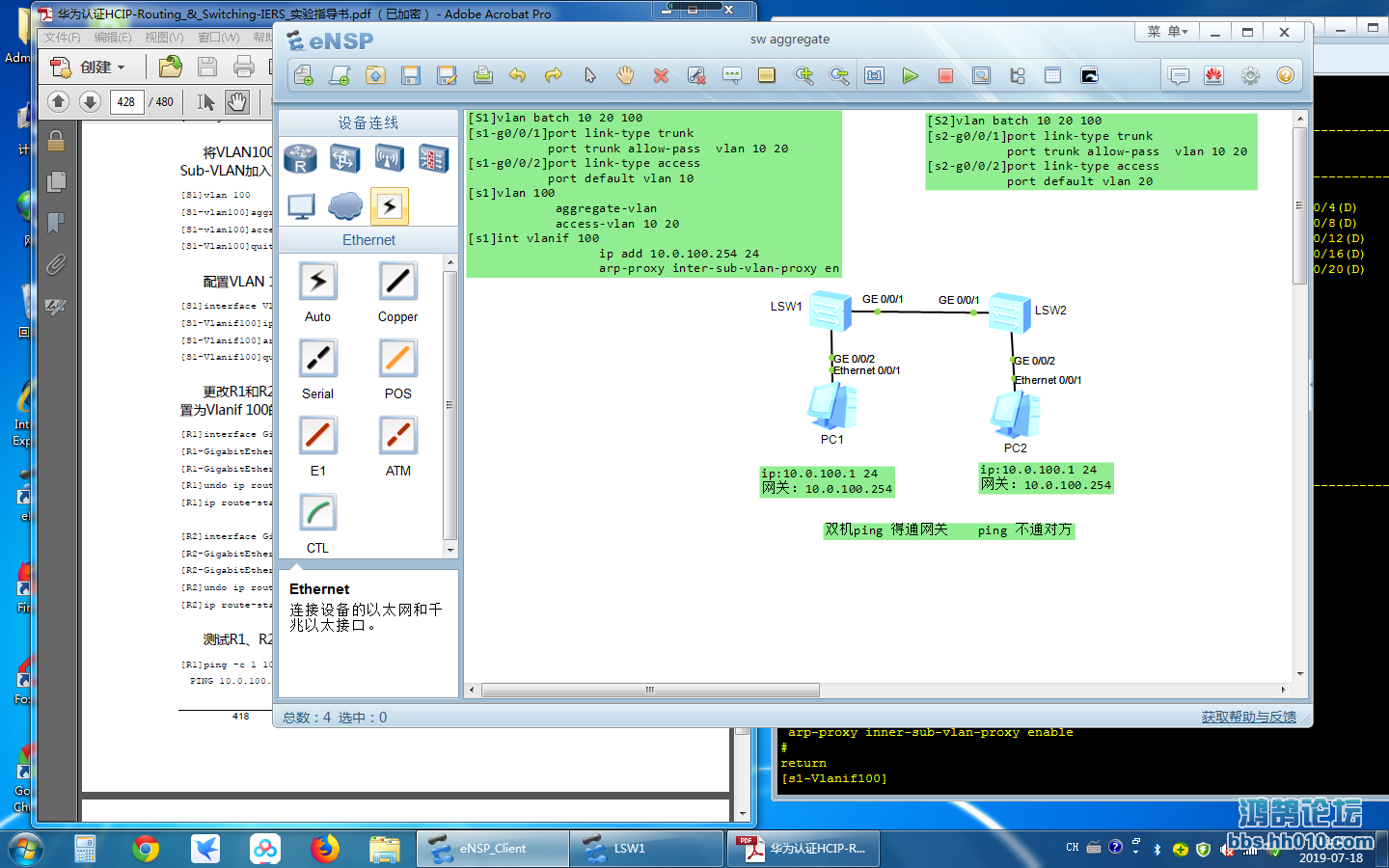Select the PC2 device on canvas
Image resolution: width=1389 pixels, height=868 pixels.
pyautogui.click(x=1015, y=416)
